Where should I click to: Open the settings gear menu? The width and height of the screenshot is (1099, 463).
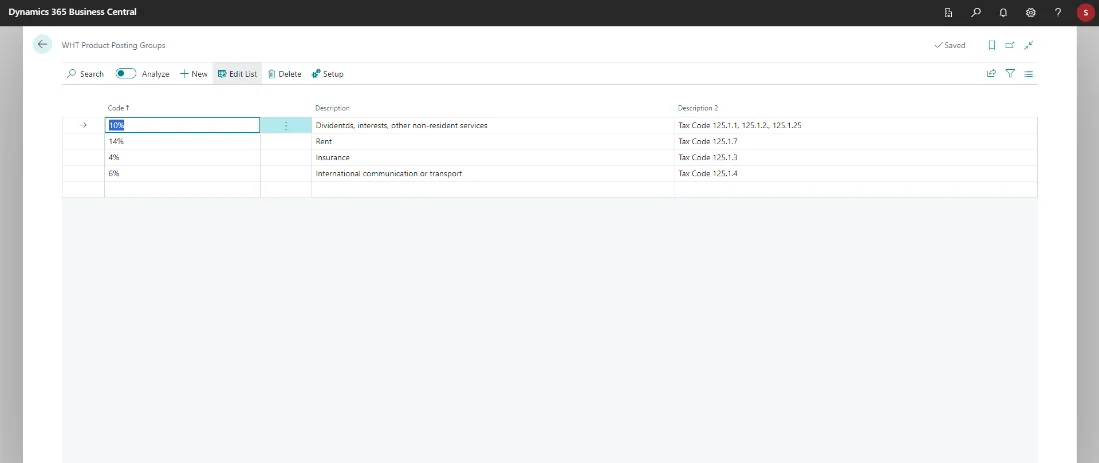(1031, 12)
